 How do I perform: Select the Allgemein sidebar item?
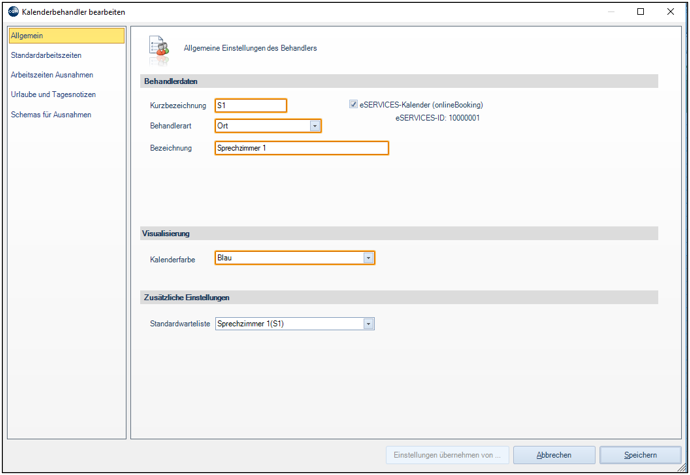tap(67, 36)
